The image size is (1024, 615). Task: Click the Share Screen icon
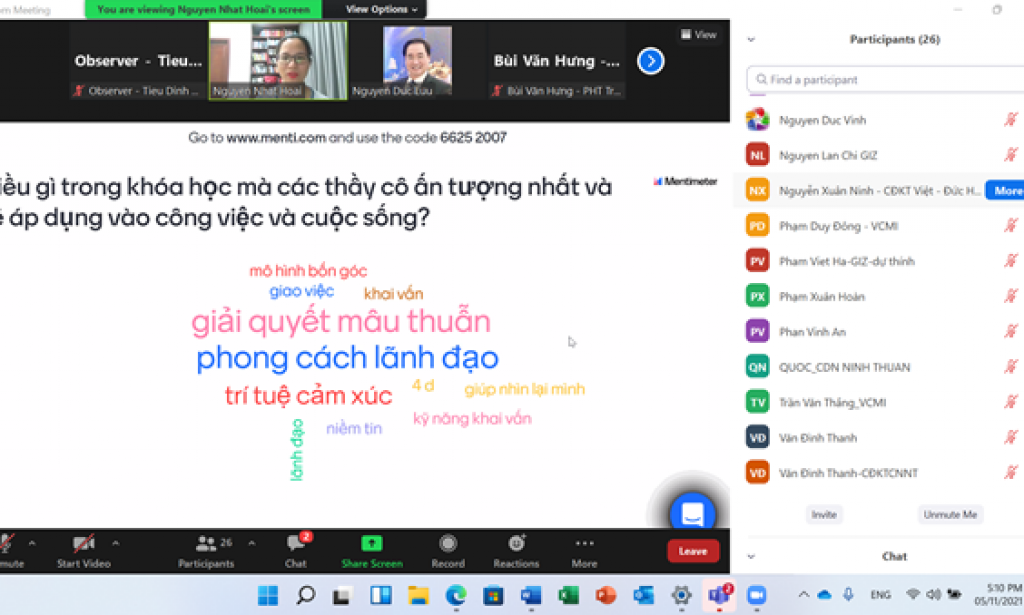pyautogui.click(x=371, y=544)
